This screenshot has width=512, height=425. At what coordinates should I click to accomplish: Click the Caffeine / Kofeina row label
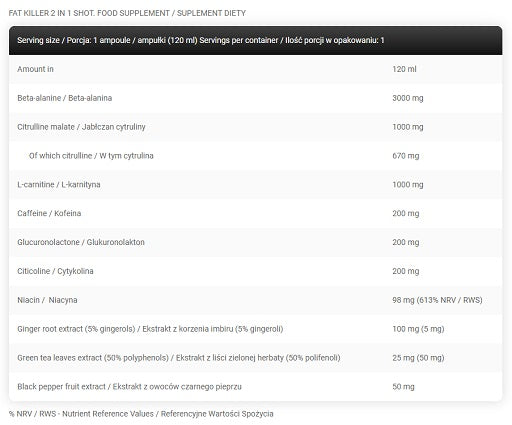(x=49, y=213)
